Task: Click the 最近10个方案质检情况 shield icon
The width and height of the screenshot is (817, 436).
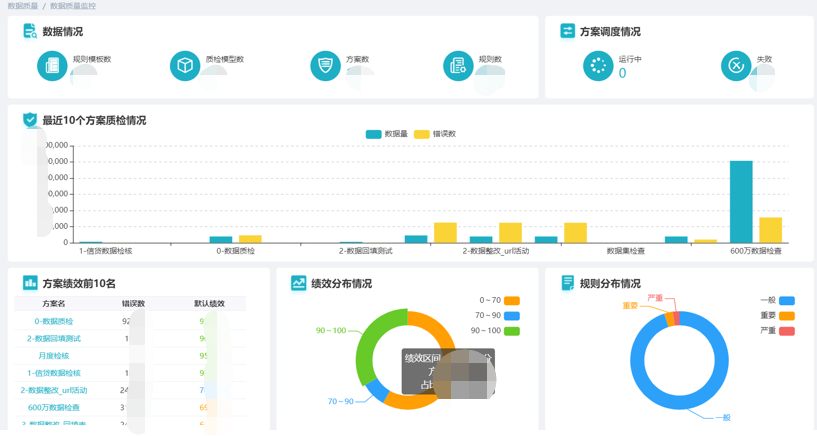Action: click(x=30, y=120)
